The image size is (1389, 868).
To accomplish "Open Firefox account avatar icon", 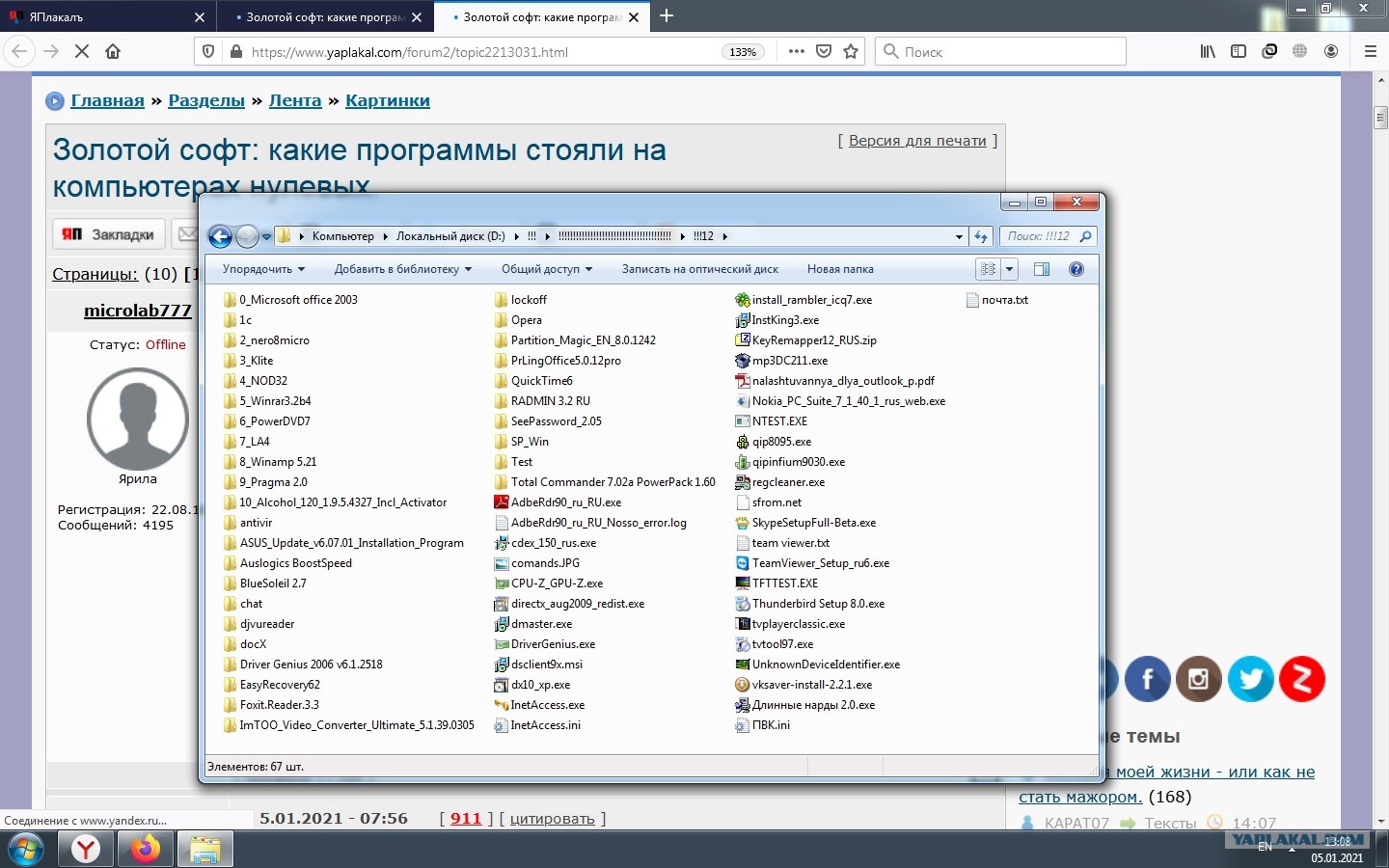I will coord(1331,52).
